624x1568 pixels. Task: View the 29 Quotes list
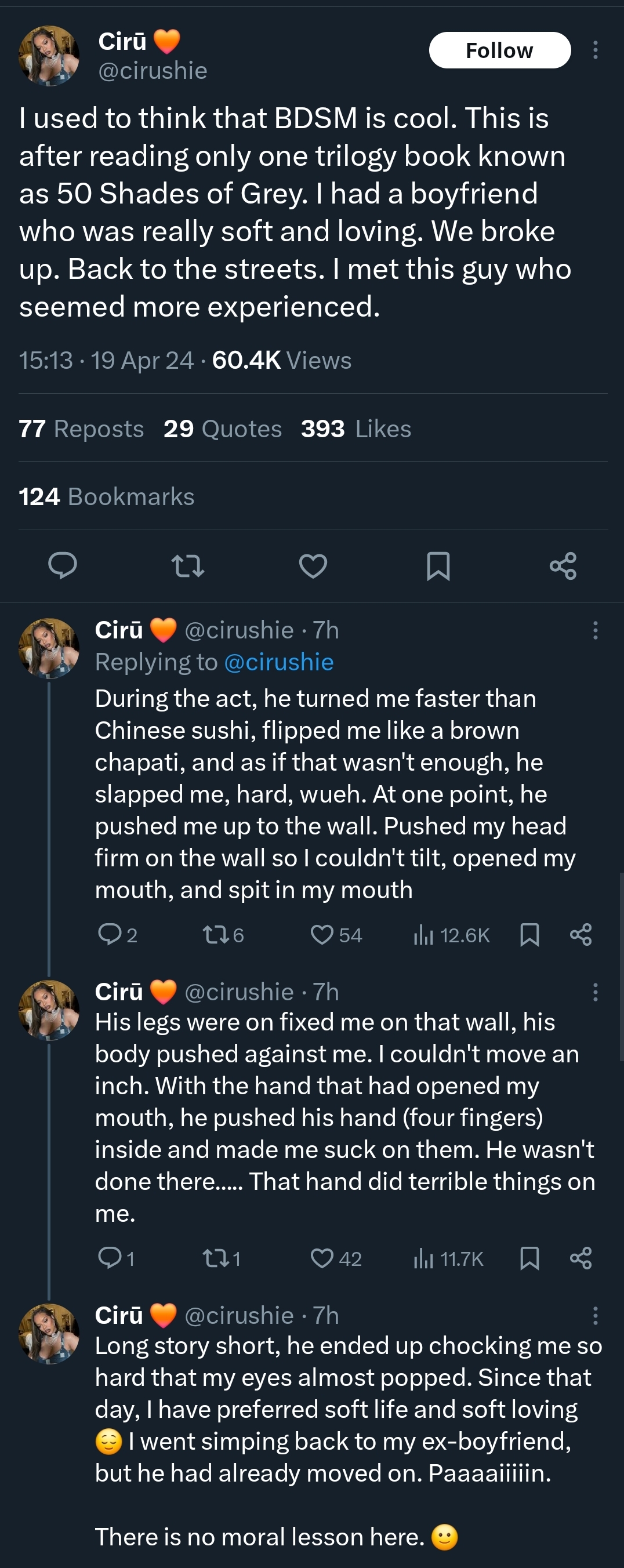[223, 429]
